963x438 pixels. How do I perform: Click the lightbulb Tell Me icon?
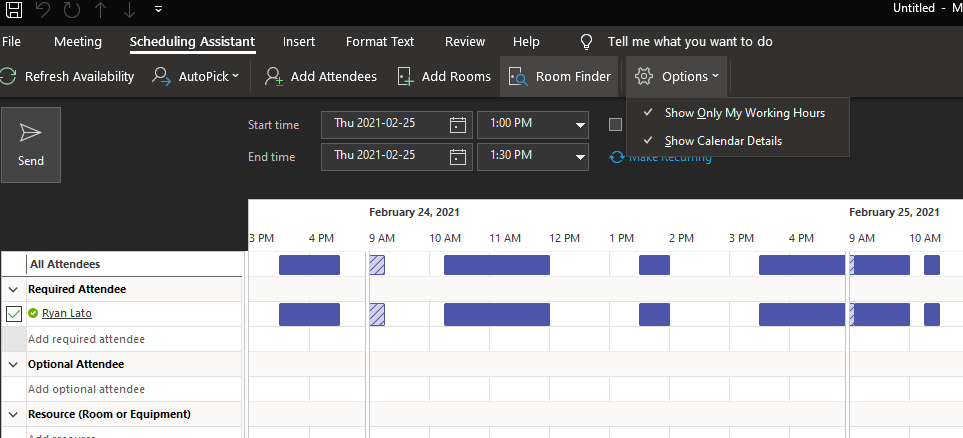pos(587,42)
